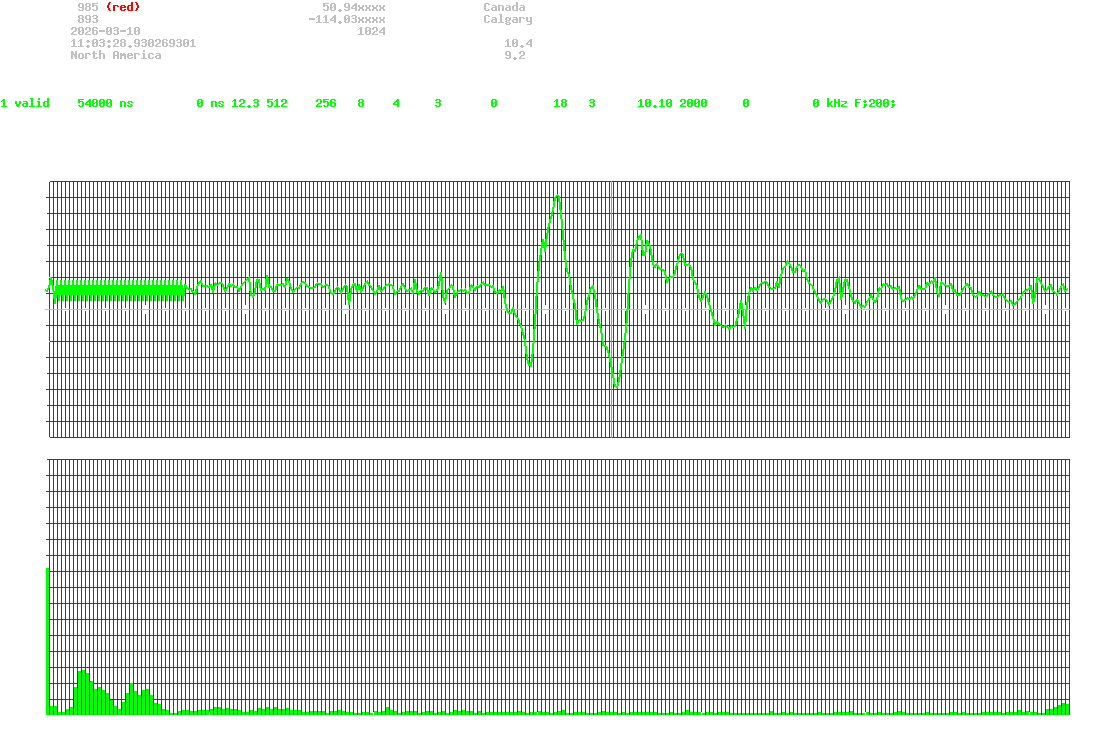
Task: Select the Country value Canada
Action: pyautogui.click(x=504, y=7)
